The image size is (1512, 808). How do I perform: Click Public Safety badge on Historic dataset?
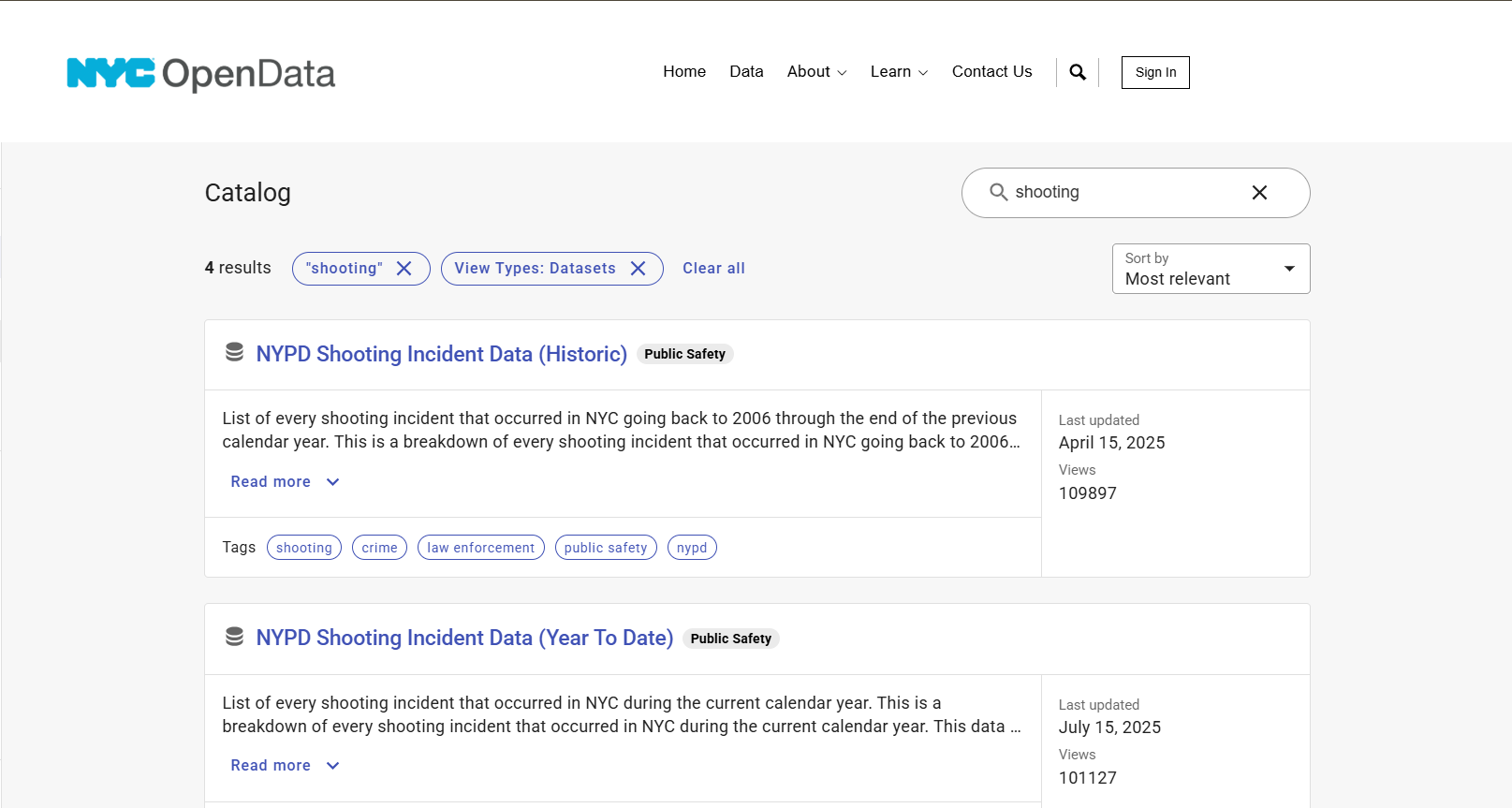coord(684,354)
